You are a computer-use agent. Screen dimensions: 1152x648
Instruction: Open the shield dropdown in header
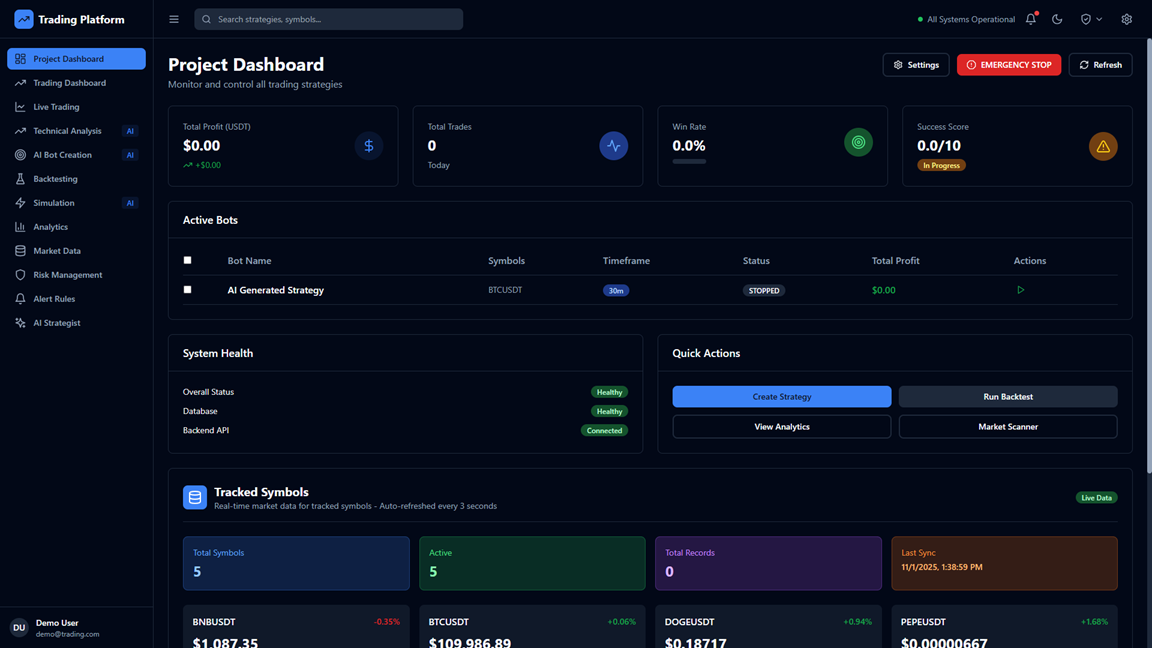click(x=1091, y=19)
